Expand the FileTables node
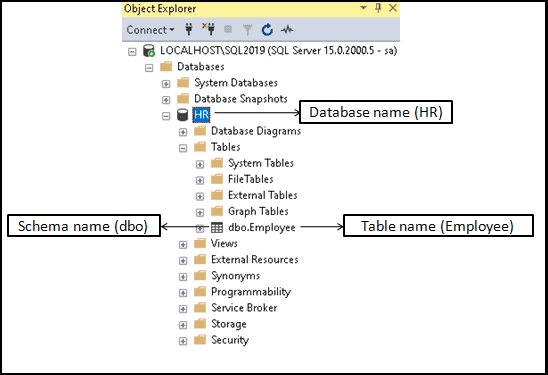 click(200, 180)
